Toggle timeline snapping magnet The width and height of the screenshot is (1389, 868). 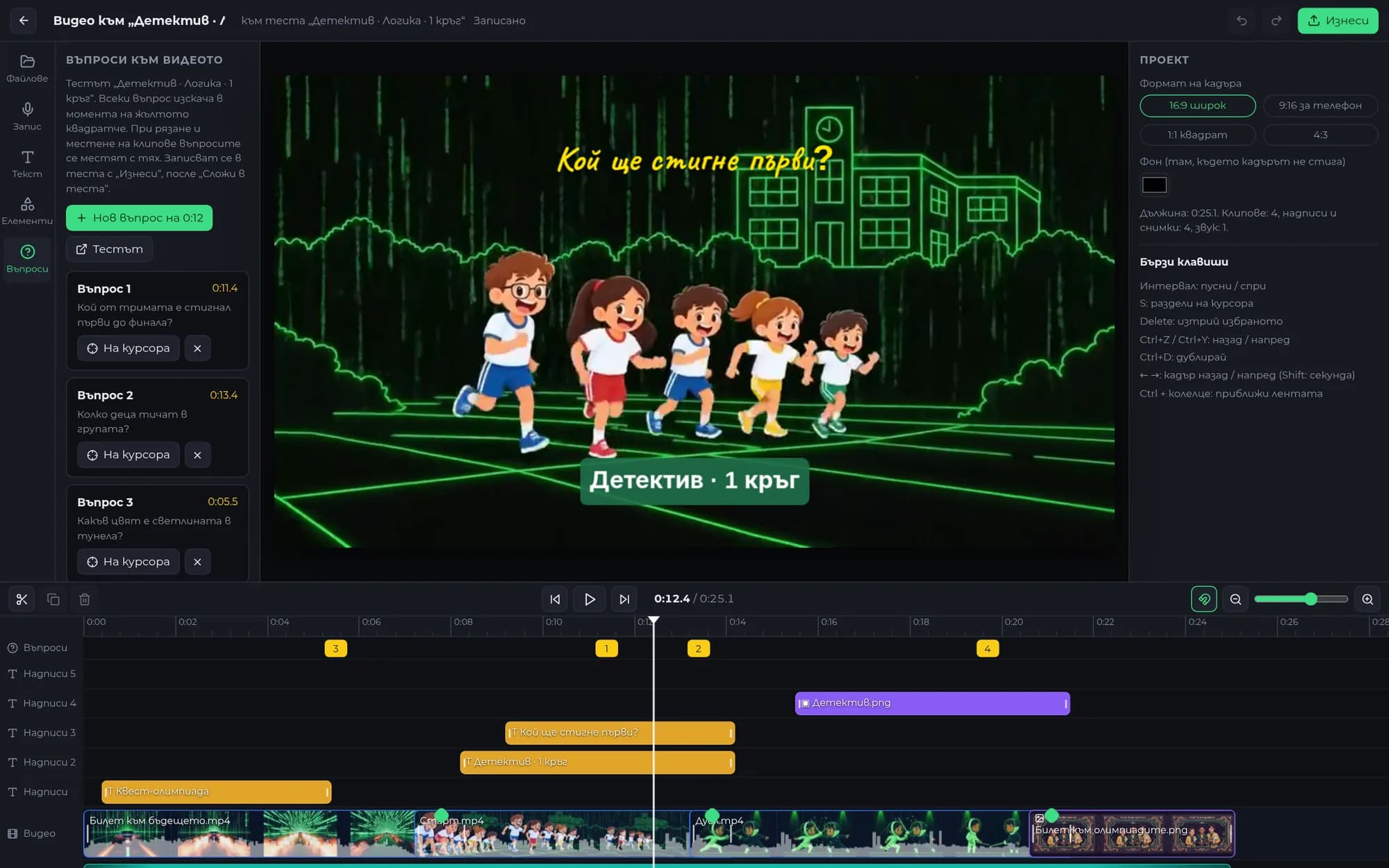pos(1204,599)
